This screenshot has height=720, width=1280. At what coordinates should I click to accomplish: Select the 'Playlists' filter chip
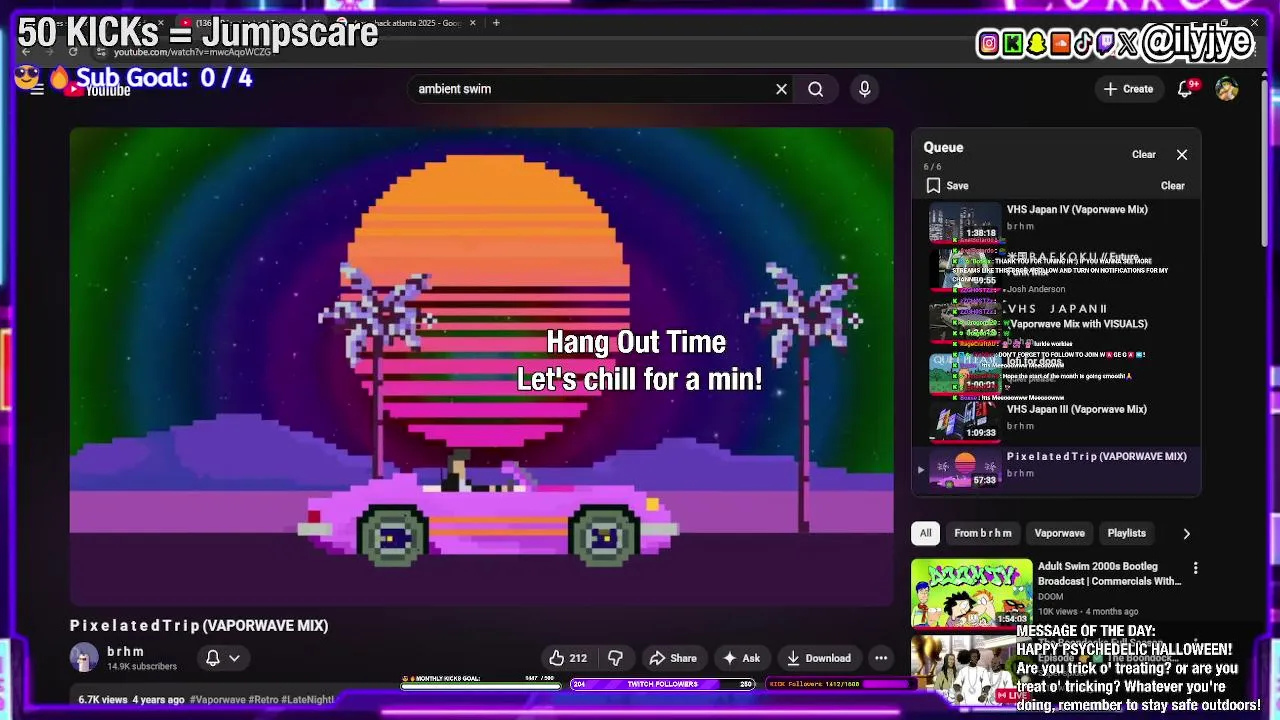pyautogui.click(x=1127, y=533)
